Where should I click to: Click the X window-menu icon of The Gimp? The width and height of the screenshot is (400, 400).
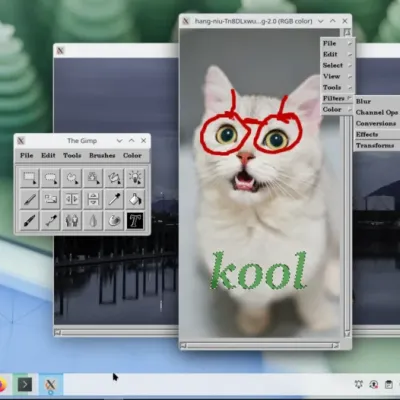(21, 141)
